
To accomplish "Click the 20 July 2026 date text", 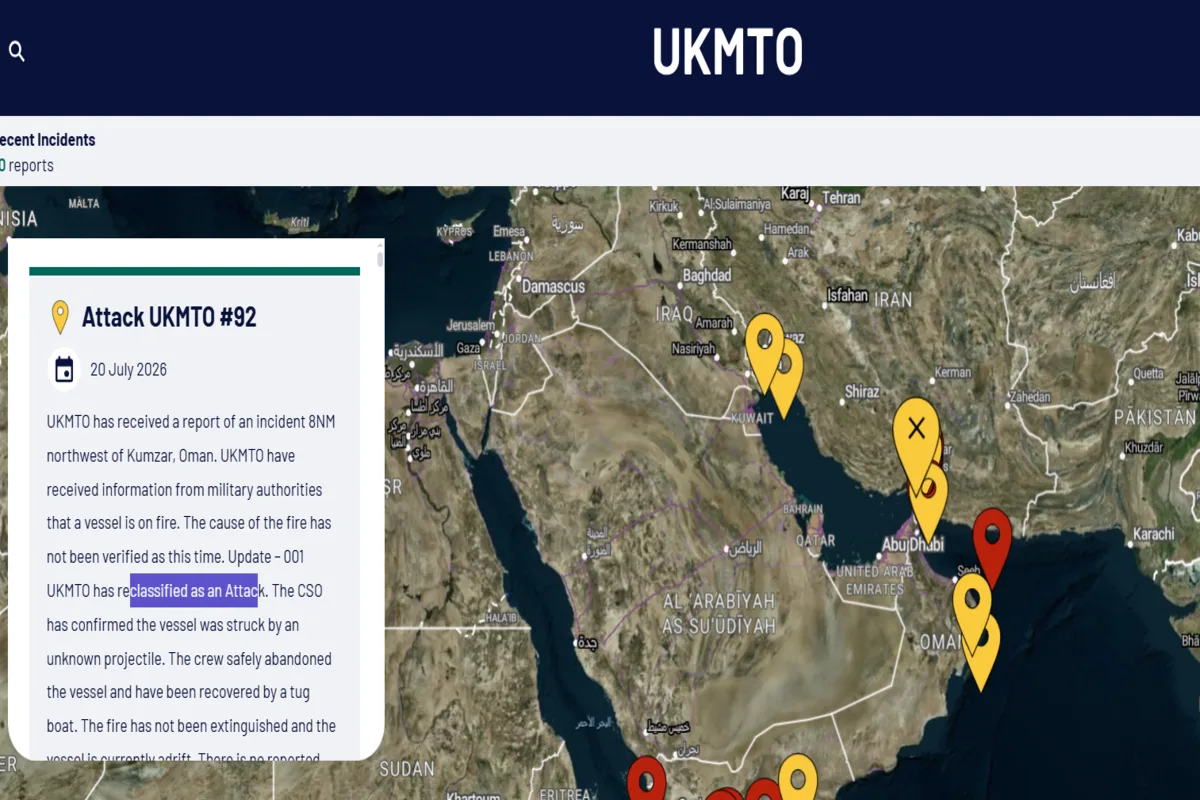I will 128,370.
